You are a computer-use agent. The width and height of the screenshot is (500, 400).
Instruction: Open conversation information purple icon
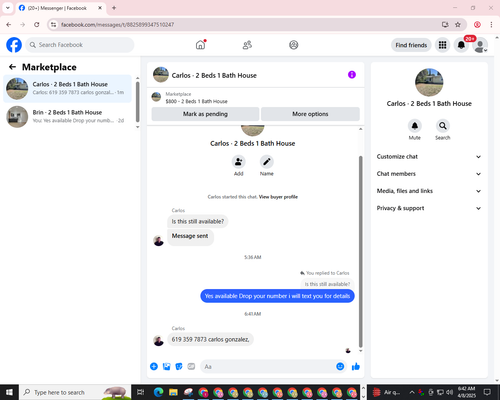[x=352, y=75]
